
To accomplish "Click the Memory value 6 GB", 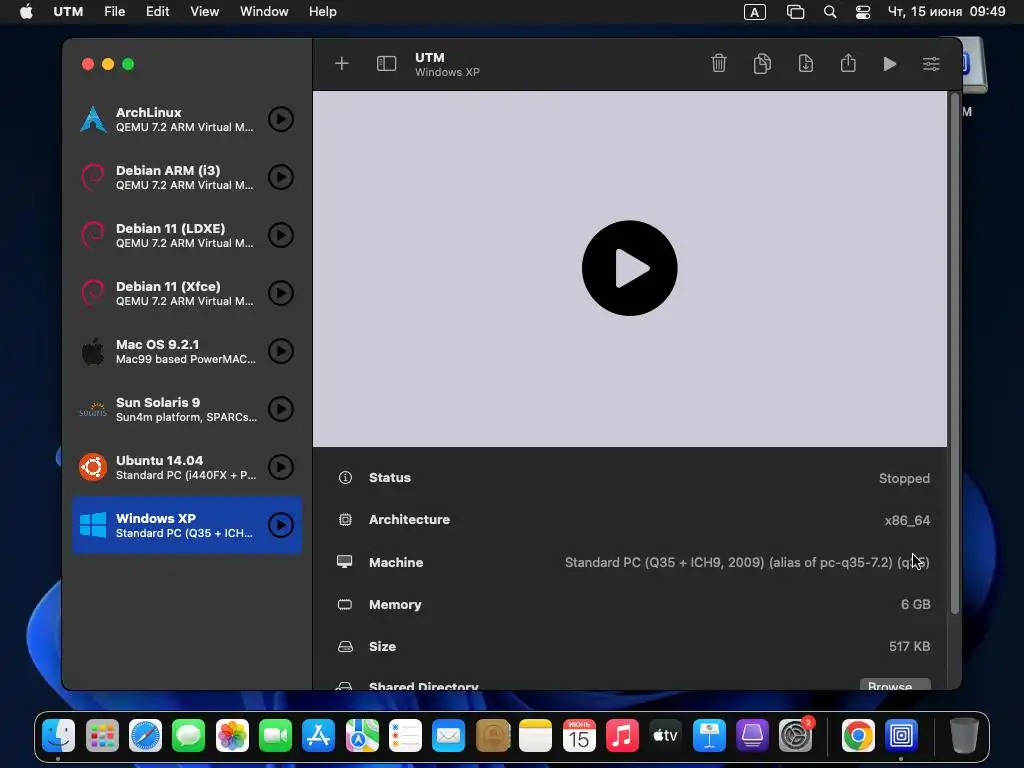I will (x=915, y=605).
